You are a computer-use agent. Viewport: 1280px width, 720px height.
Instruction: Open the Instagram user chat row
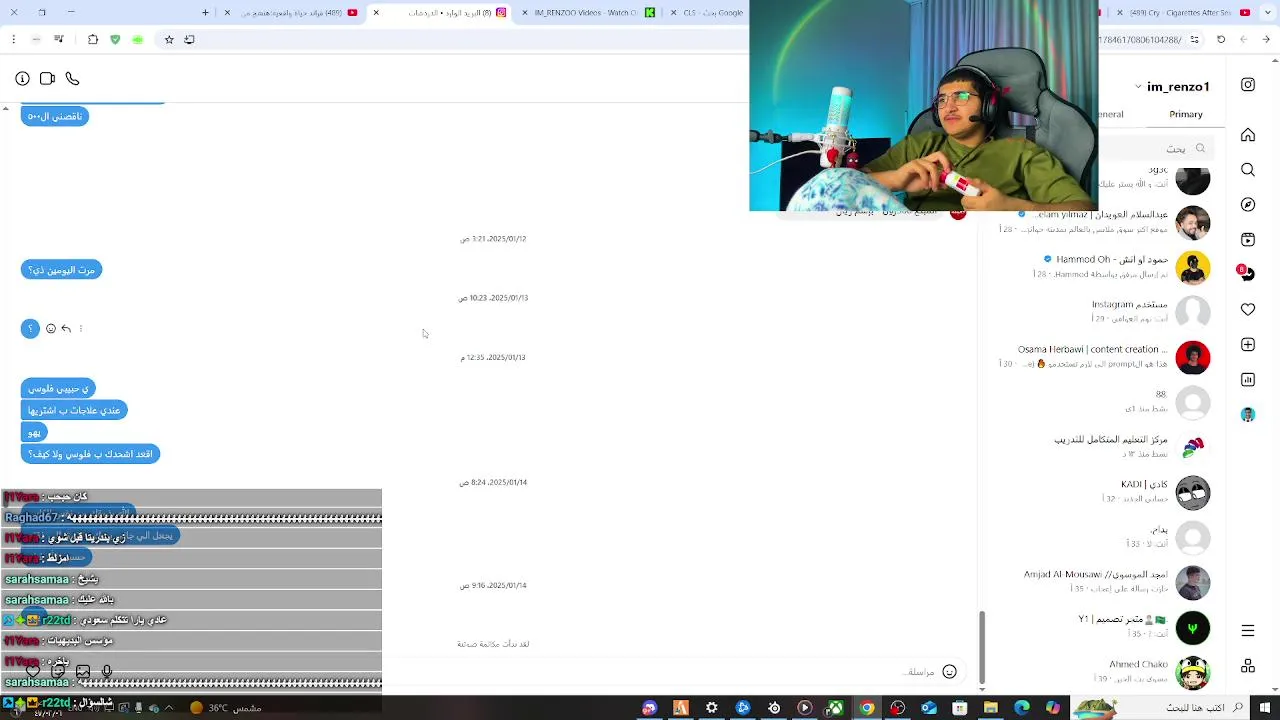click(x=1105, y=311)
